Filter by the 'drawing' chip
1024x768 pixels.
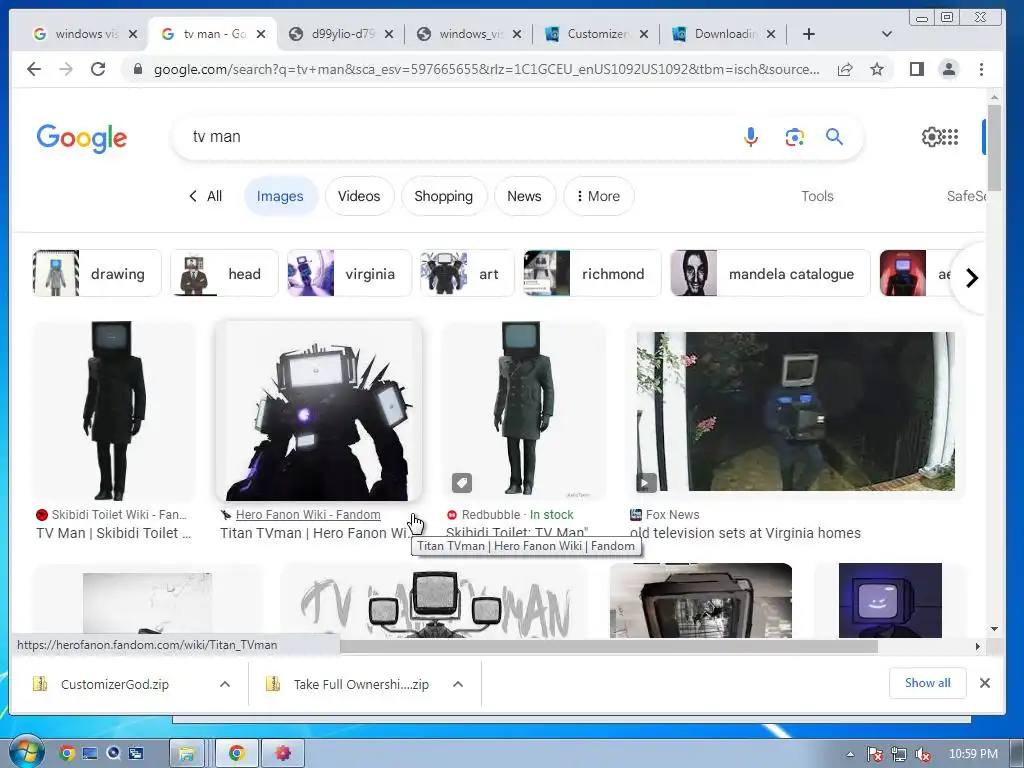pos(97,274)
